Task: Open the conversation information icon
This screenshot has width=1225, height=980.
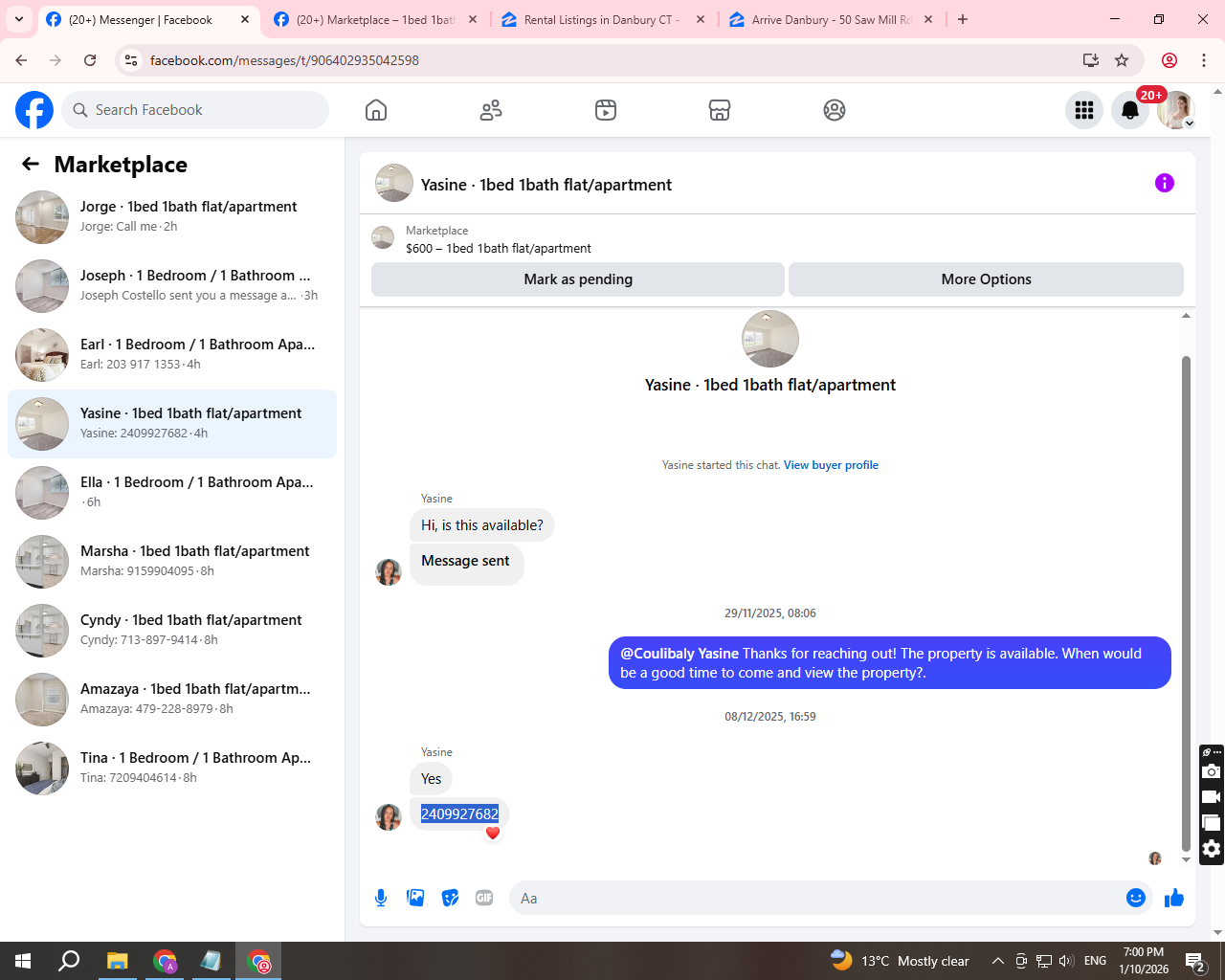Action: tap(1165, 183)
